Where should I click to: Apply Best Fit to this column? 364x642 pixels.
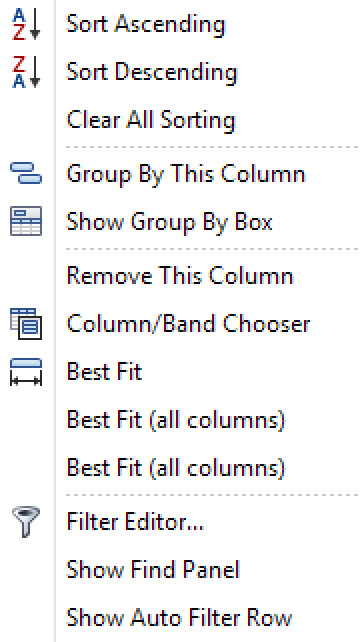coord(104,372)
